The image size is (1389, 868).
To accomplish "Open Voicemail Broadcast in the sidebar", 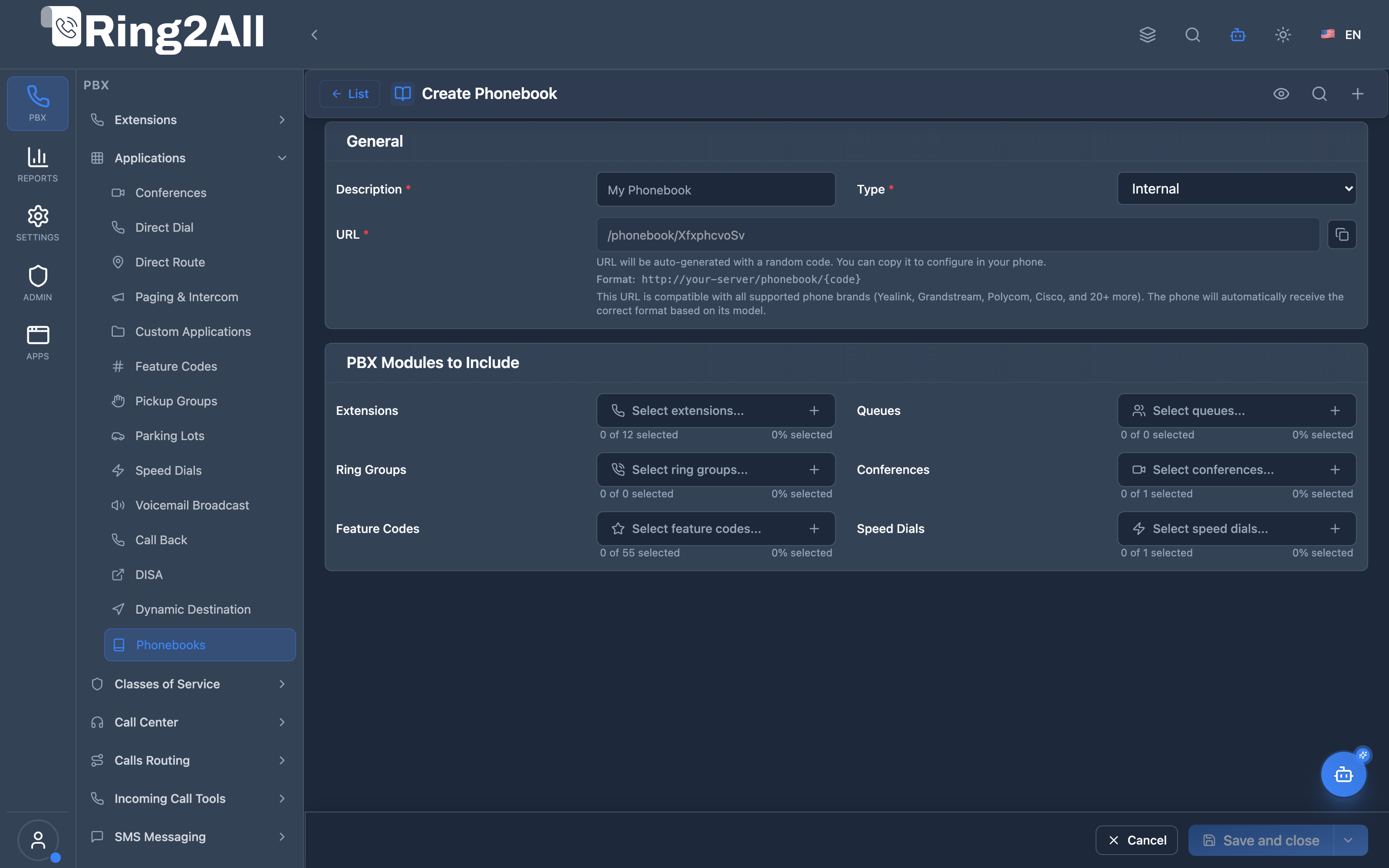I will pyautogui.click(x=200, y=505).
